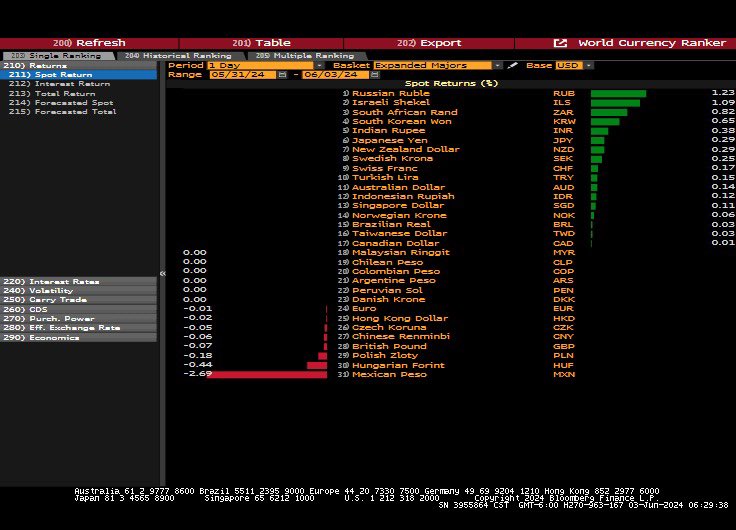Click the Mexican Peso red bar
736x530 pixels.
click(267, 375)
